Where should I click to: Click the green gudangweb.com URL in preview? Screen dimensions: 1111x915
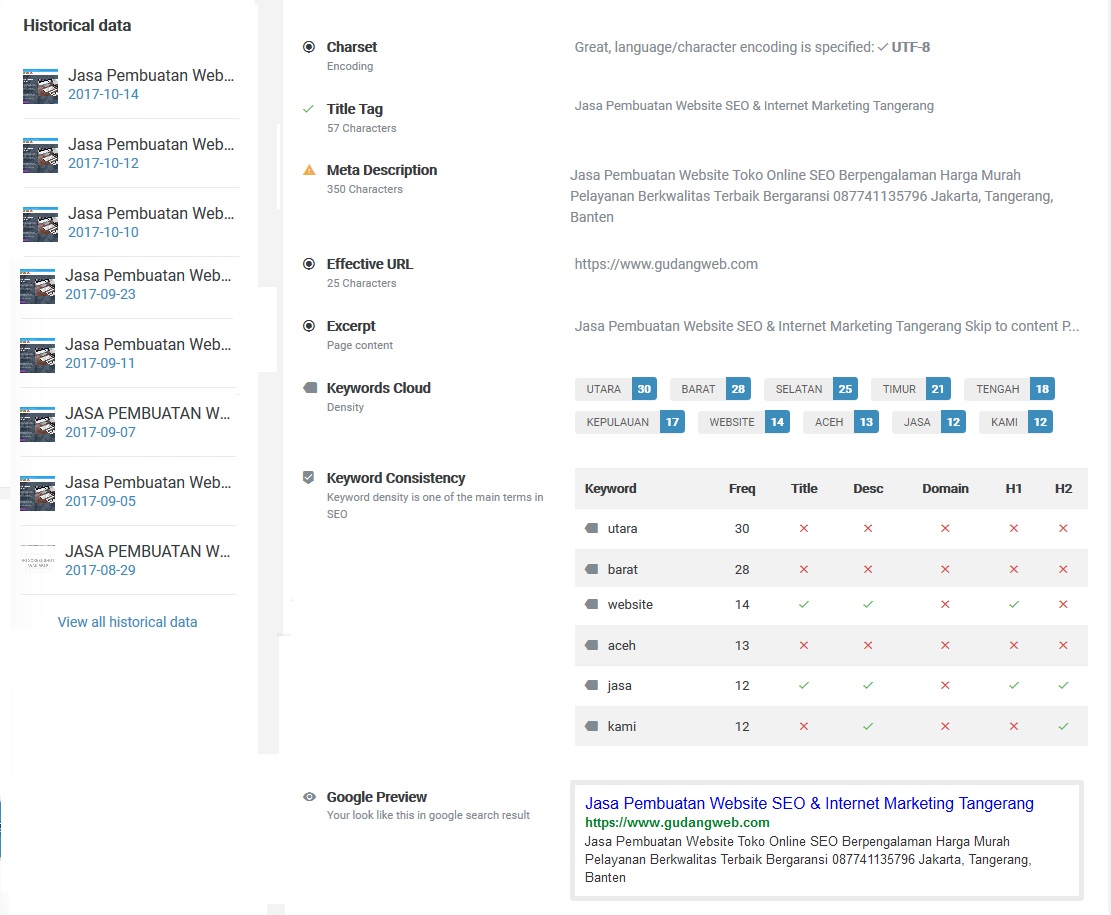(677, 823)
